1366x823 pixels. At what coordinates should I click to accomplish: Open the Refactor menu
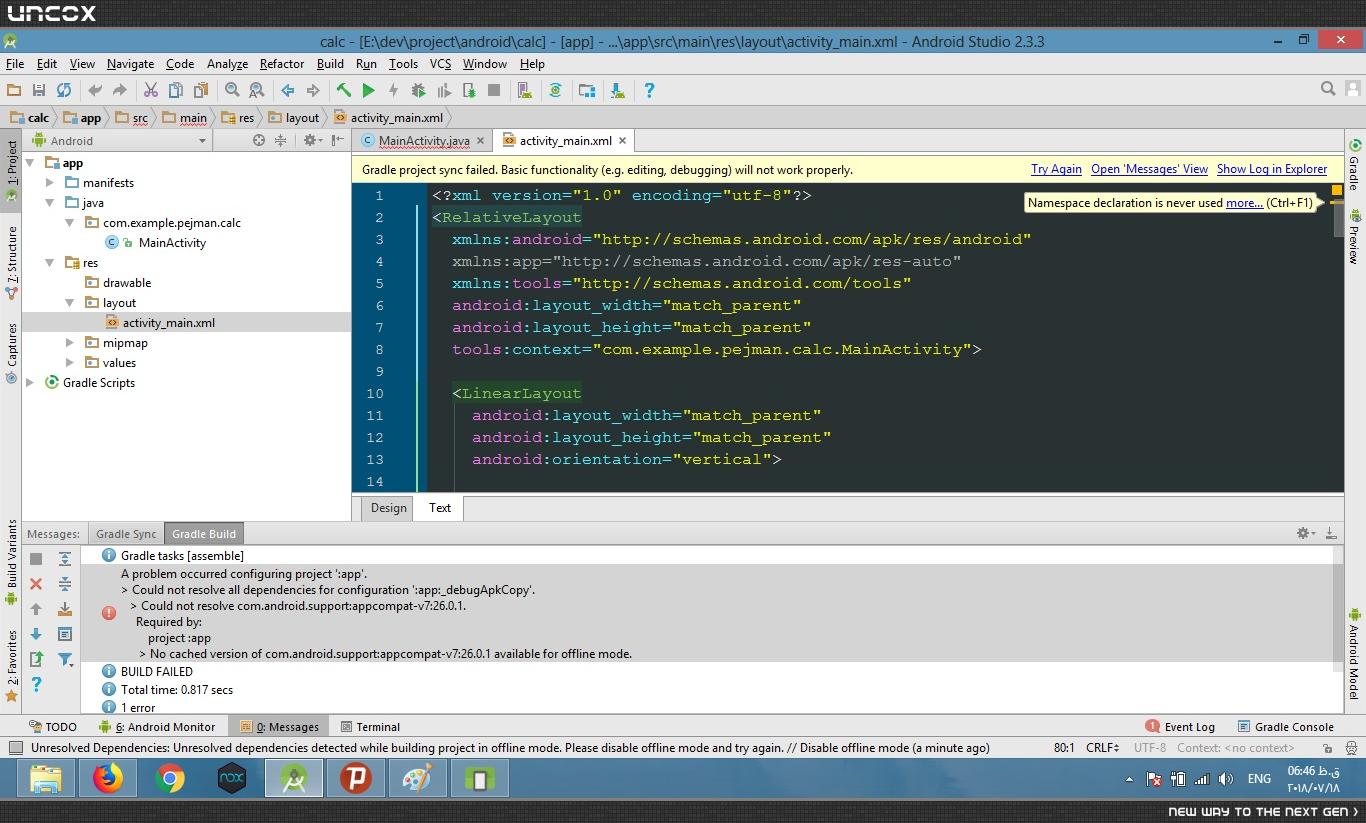tap(282, 63)
